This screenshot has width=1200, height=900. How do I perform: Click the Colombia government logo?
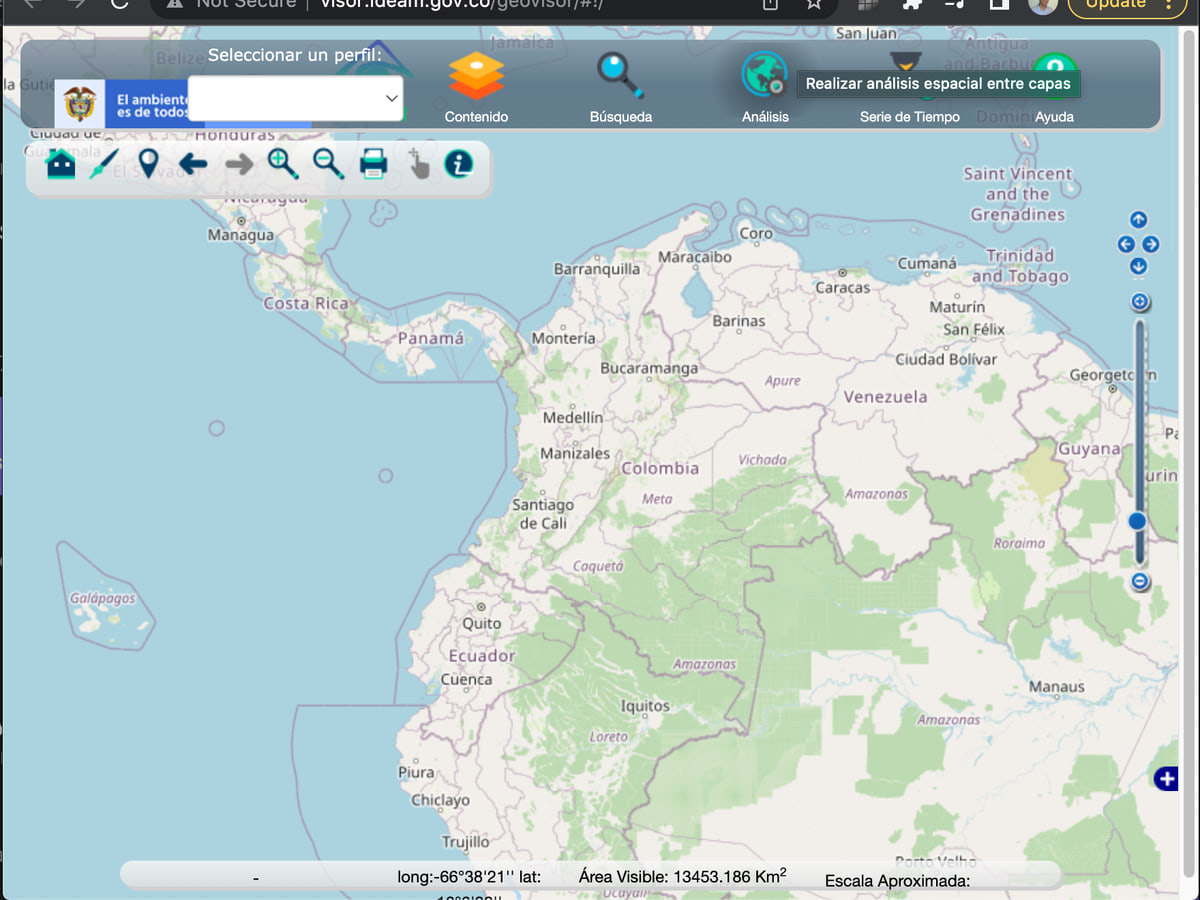tap(80, 104)
